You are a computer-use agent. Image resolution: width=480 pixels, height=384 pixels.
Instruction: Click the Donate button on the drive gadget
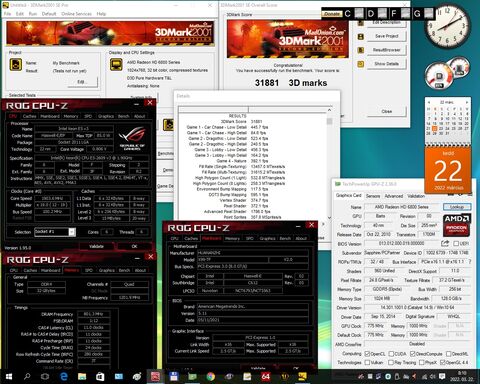click(332, 14)
